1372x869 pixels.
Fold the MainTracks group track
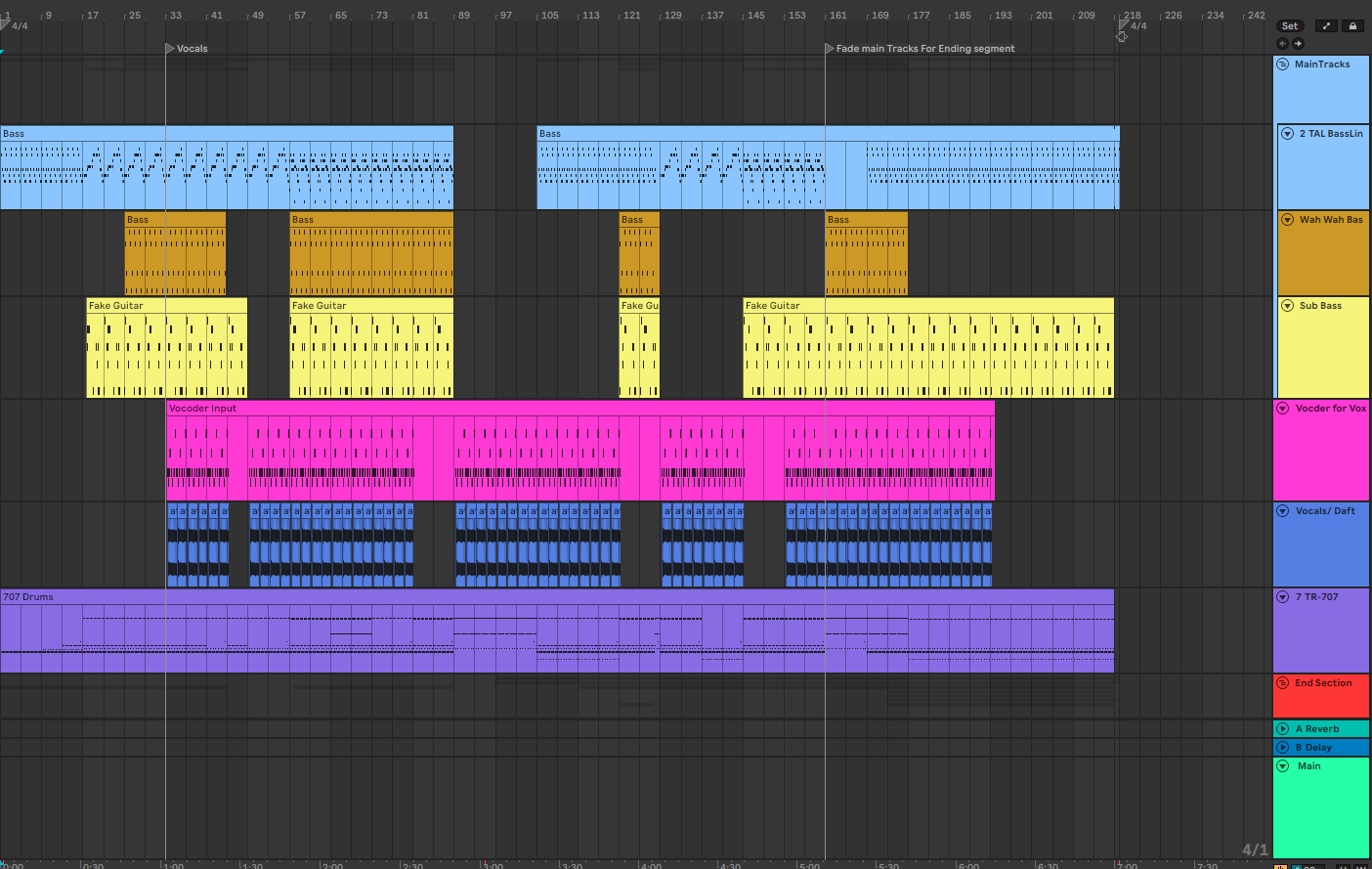pos(1283,64)
